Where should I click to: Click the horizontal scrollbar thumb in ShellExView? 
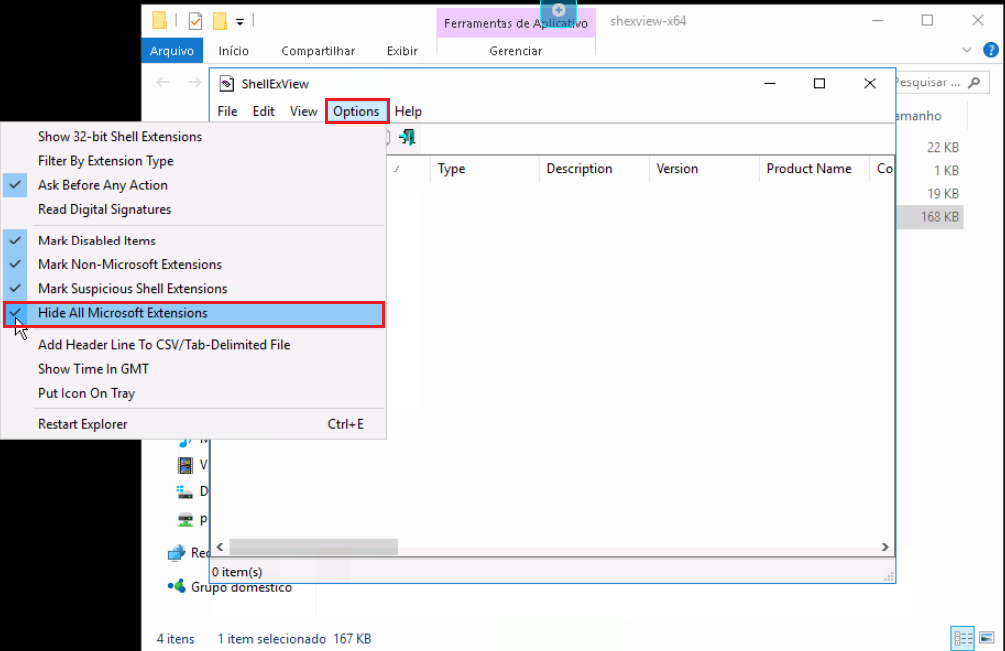pyautogui.click(x=313, y=547)
